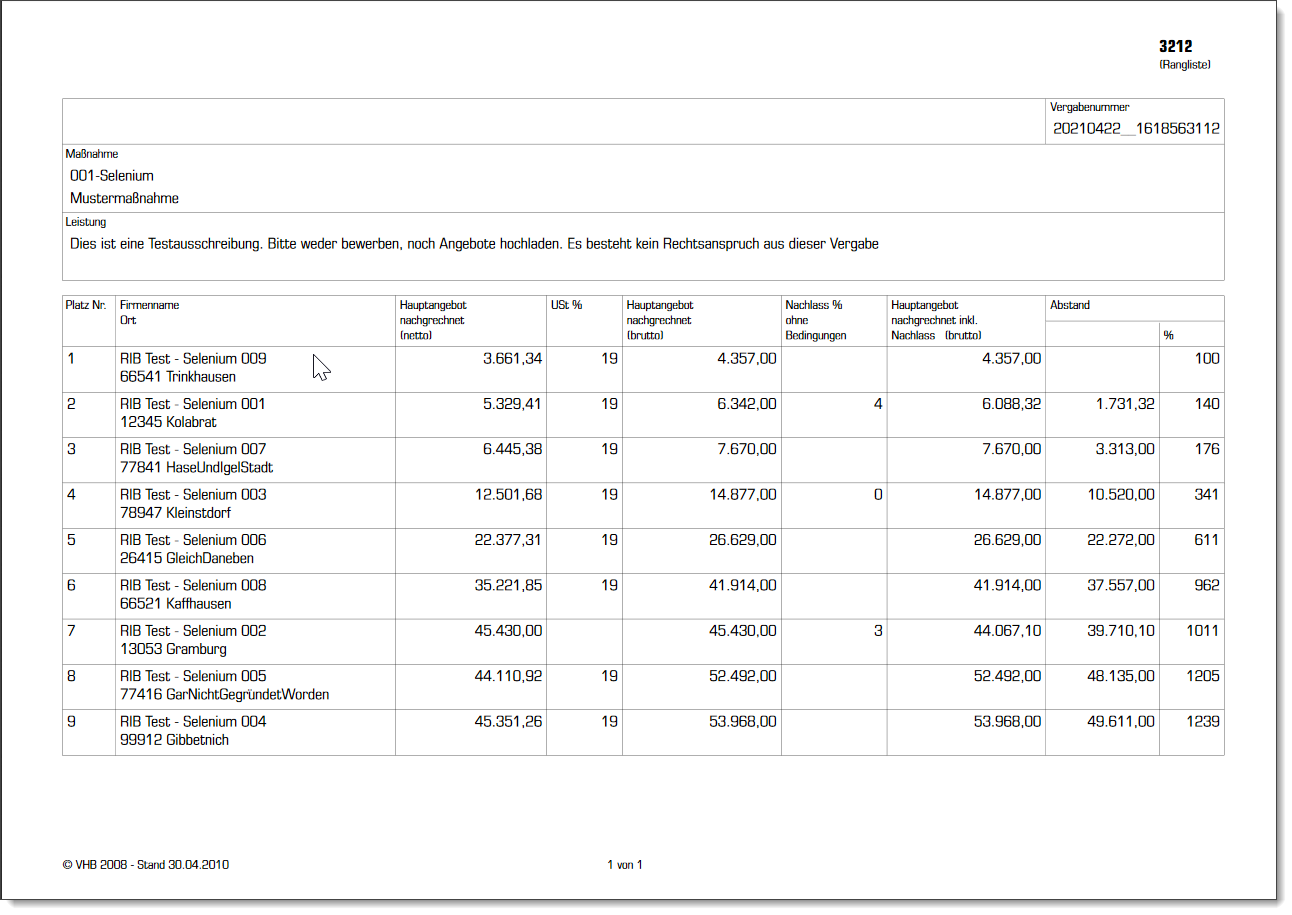Click 13053 Gramburg

173,649
